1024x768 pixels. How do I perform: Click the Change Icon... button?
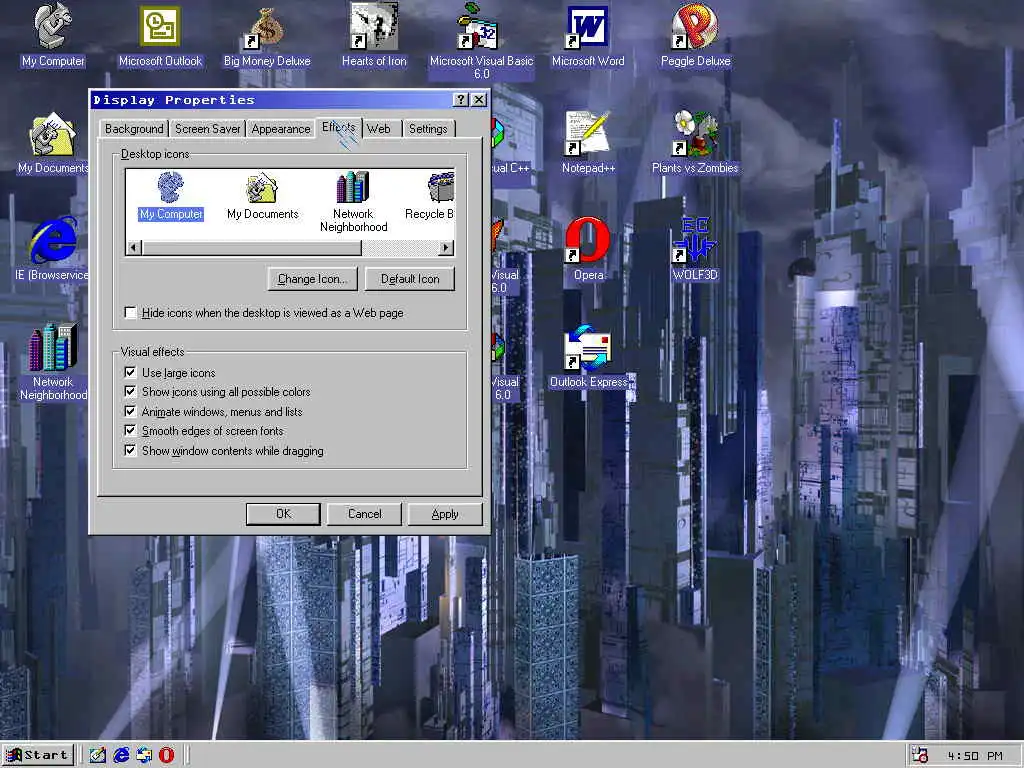pos(312,279)
